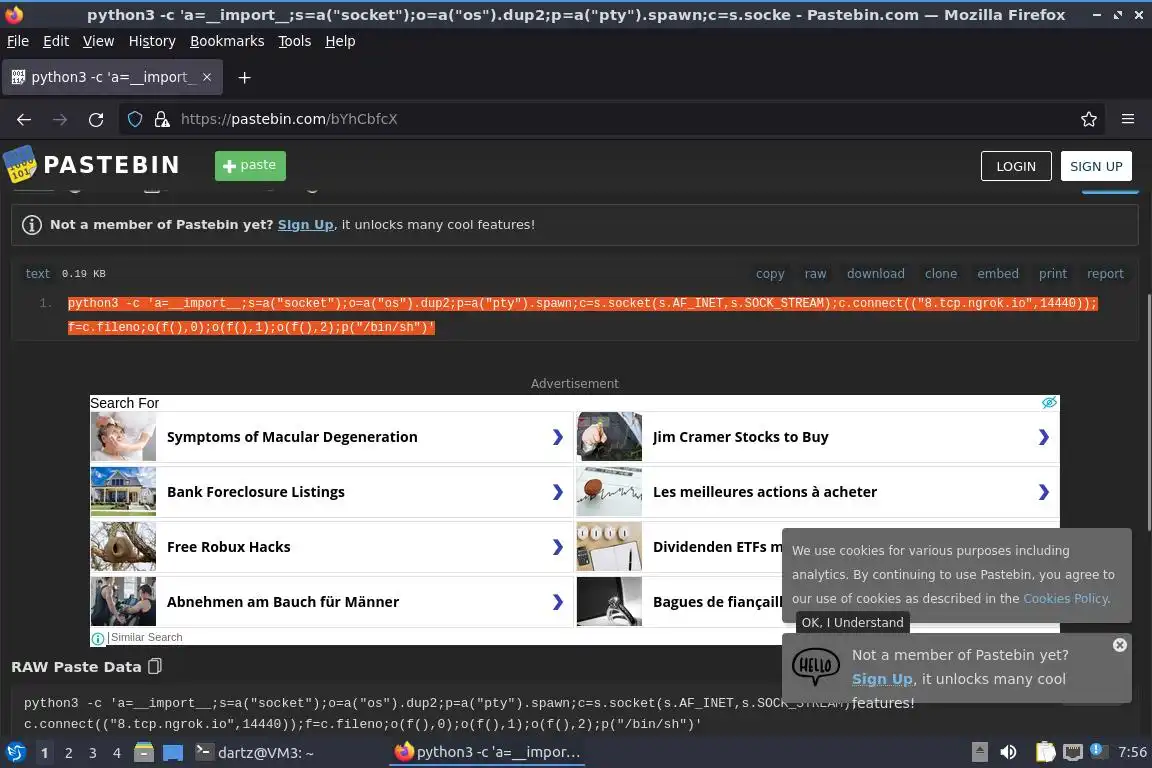Switch to workspace 2 in taskbar
This screenshot has height=768, width=1152.
click(69, 753)
